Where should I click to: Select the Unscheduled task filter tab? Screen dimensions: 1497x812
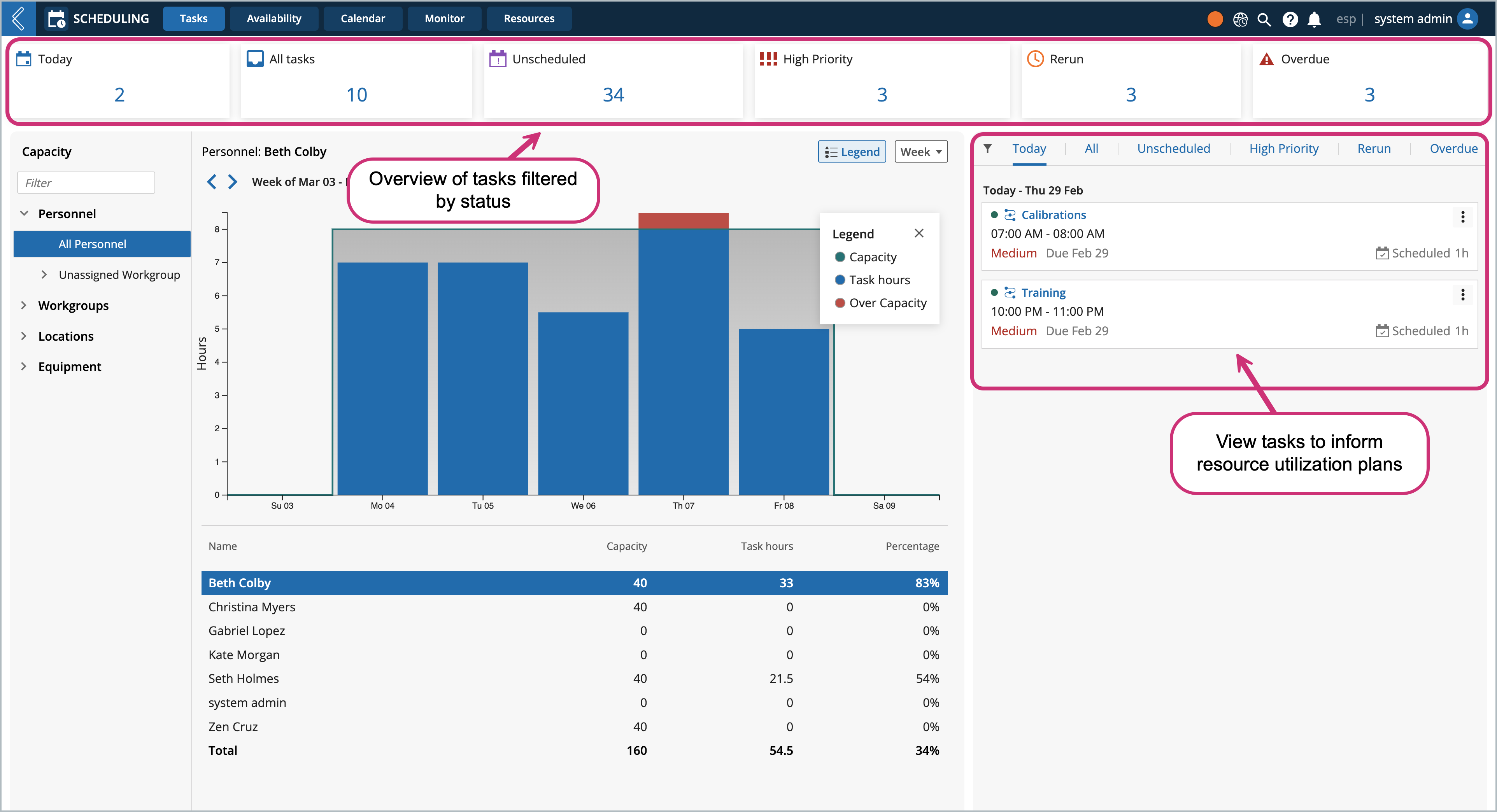point(1173,149)
